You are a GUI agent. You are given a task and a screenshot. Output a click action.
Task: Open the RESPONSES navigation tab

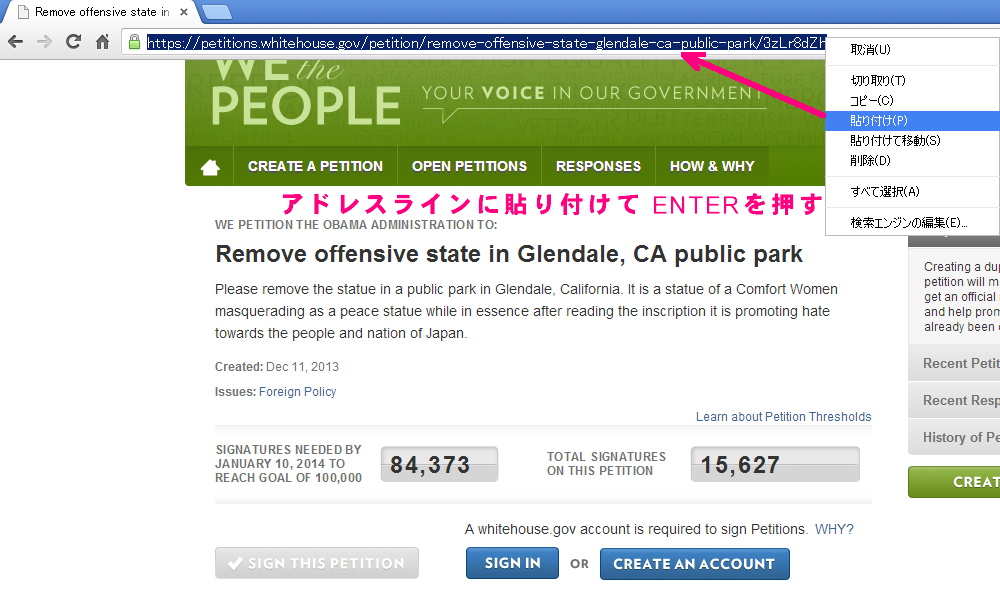598,166
